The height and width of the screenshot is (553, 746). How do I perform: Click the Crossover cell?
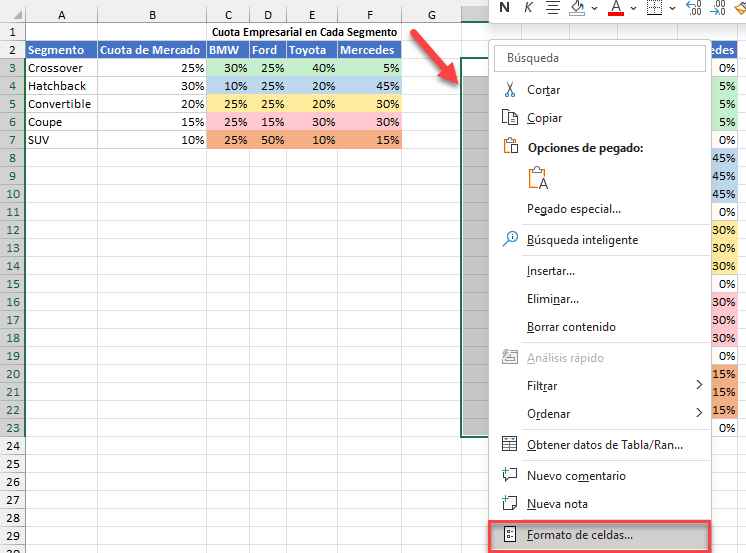click(61, 68)
